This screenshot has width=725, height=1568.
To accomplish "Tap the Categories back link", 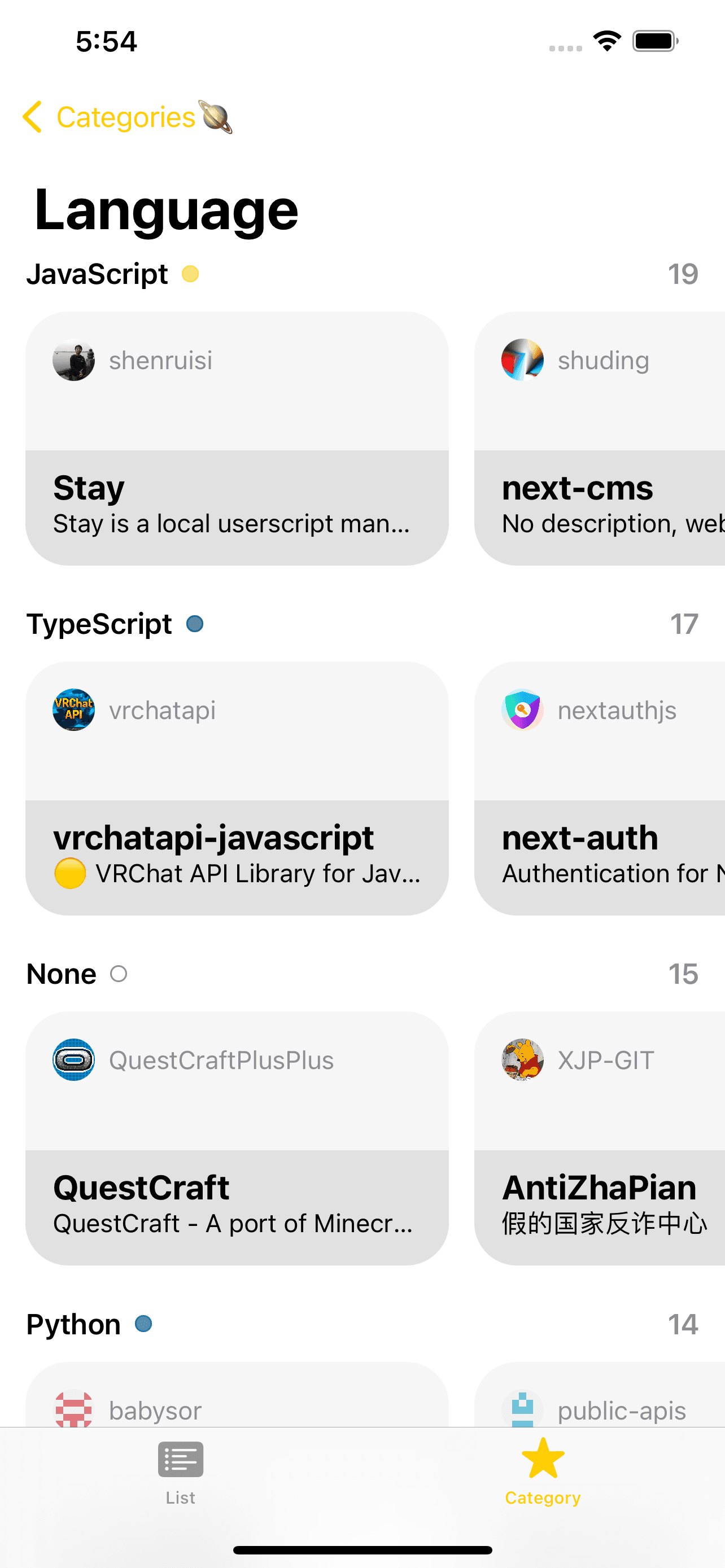I will tap(126, 117).
